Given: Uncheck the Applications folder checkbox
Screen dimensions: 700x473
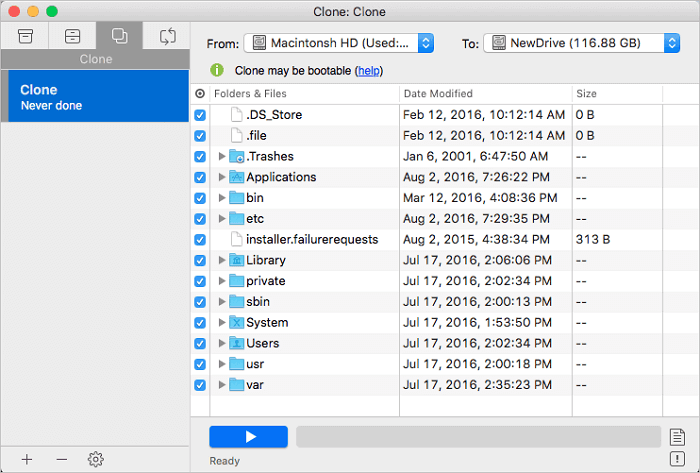Looking at the screenshot, I should [200, 177].
